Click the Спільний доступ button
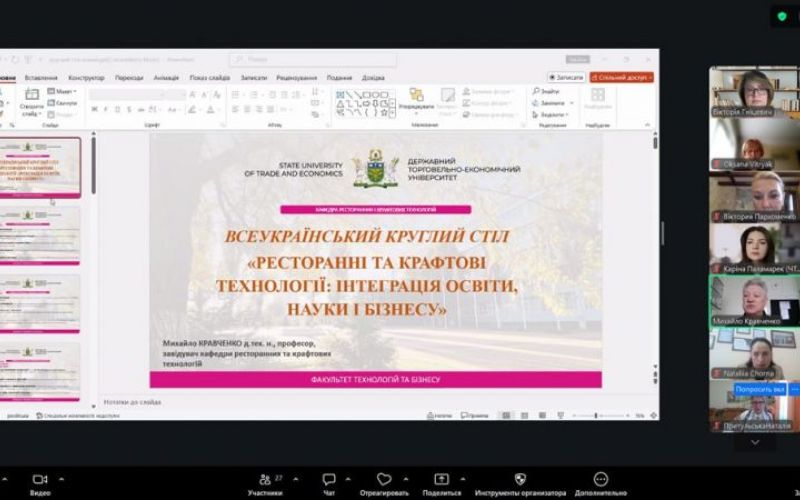This screenshot has width=800, height=500. coord(621,77)
